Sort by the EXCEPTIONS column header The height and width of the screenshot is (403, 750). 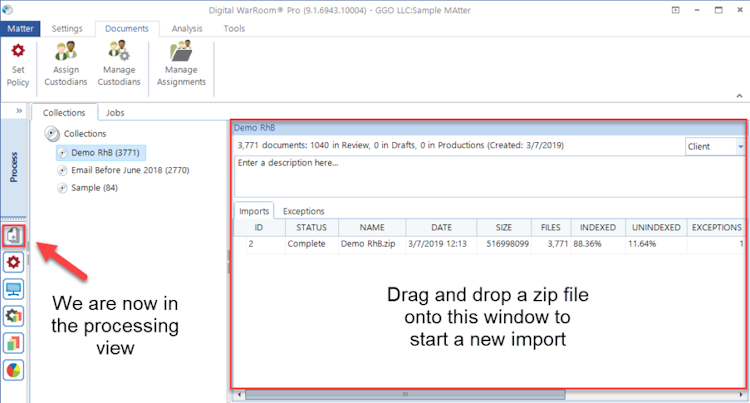pyautogui.click(x=717, y=228)
